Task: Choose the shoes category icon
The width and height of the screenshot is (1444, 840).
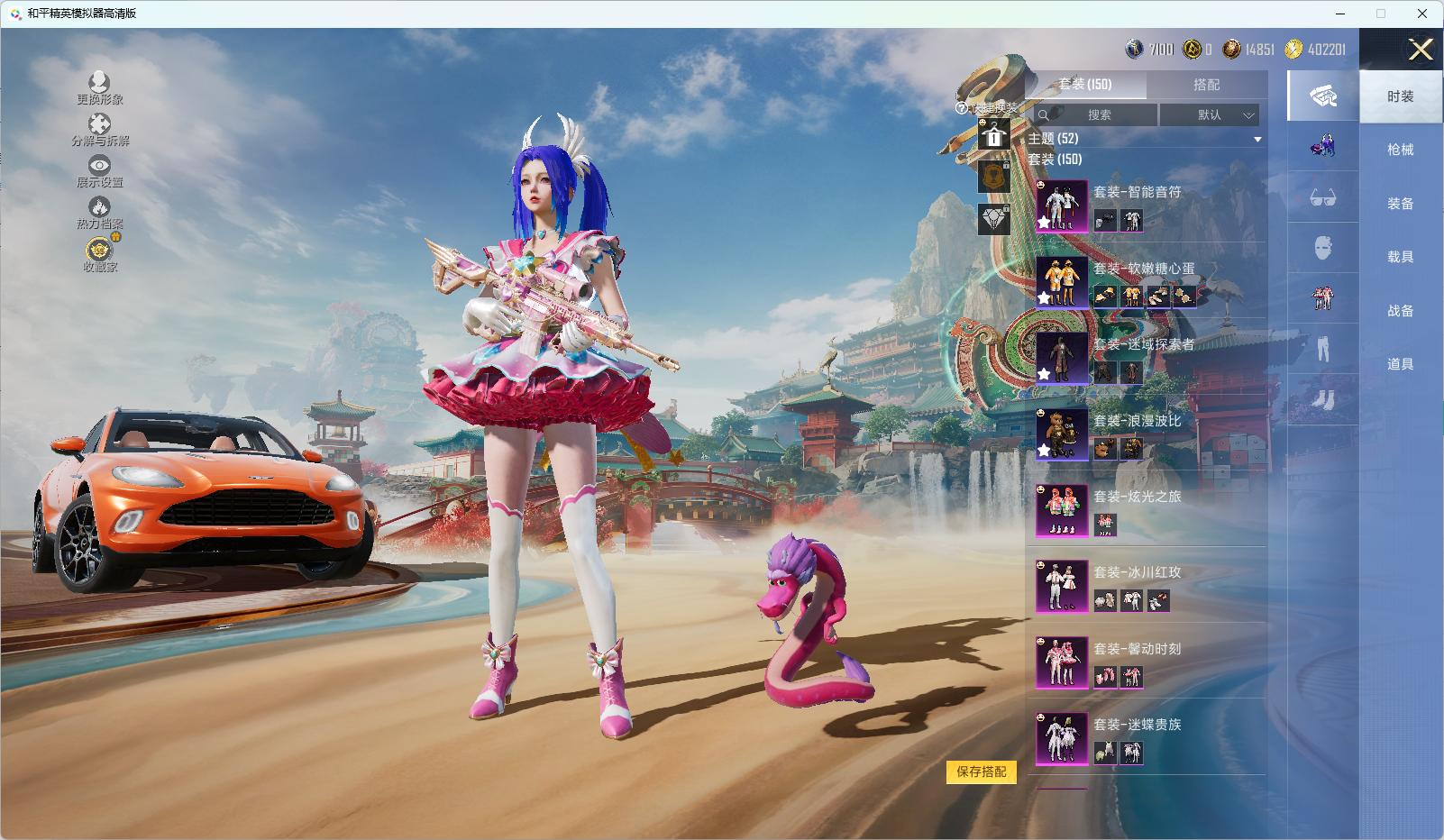Action: pyautogui.click(x=1322, y=399)
